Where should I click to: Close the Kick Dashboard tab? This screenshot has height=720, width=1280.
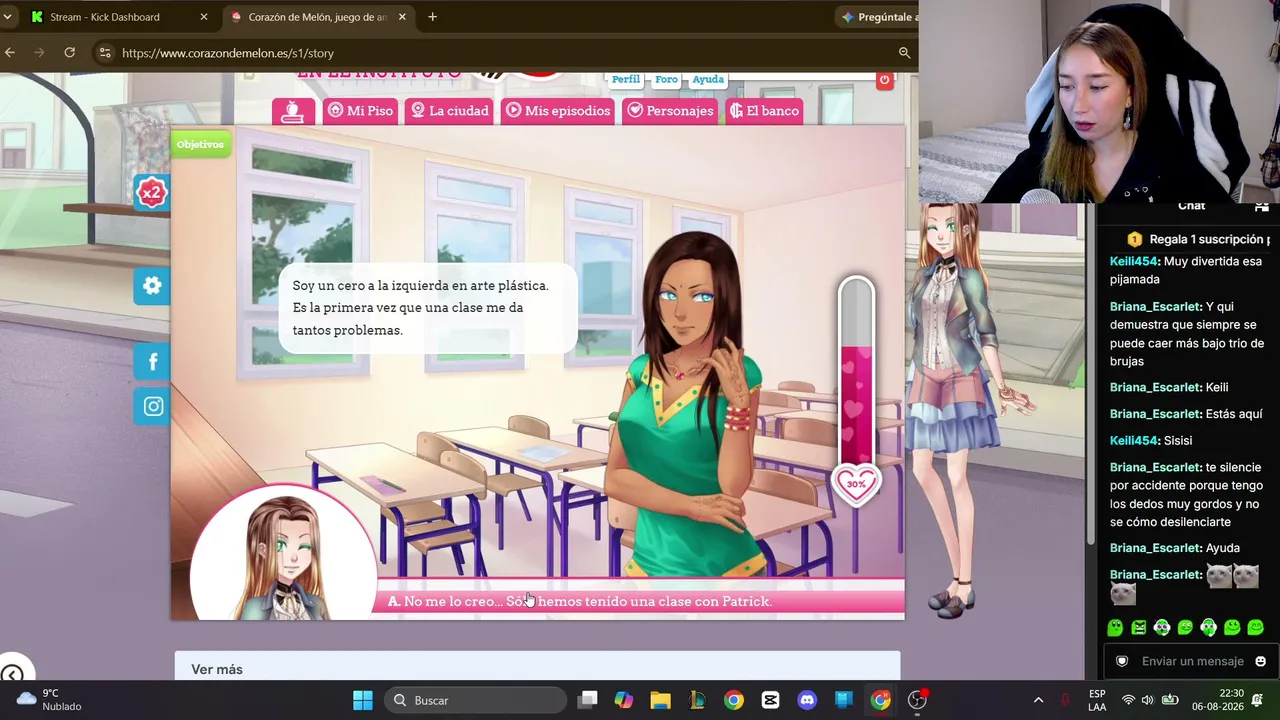[x=204, y=17]
